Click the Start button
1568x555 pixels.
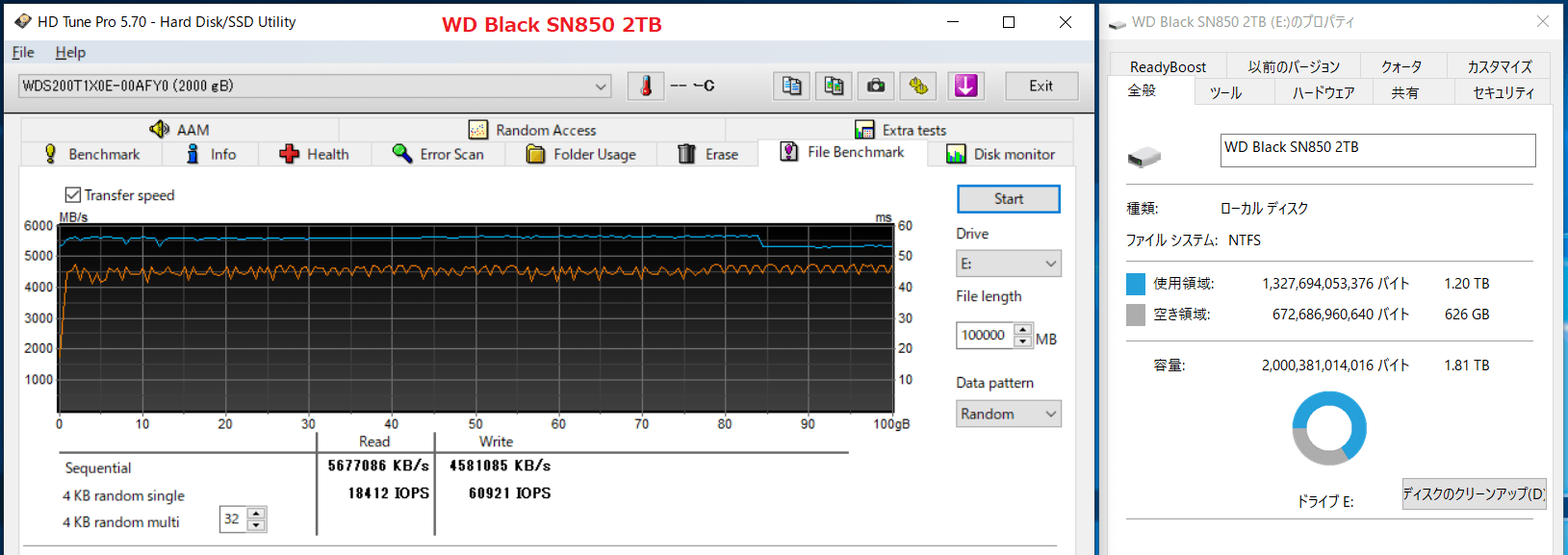[1009, 198]
